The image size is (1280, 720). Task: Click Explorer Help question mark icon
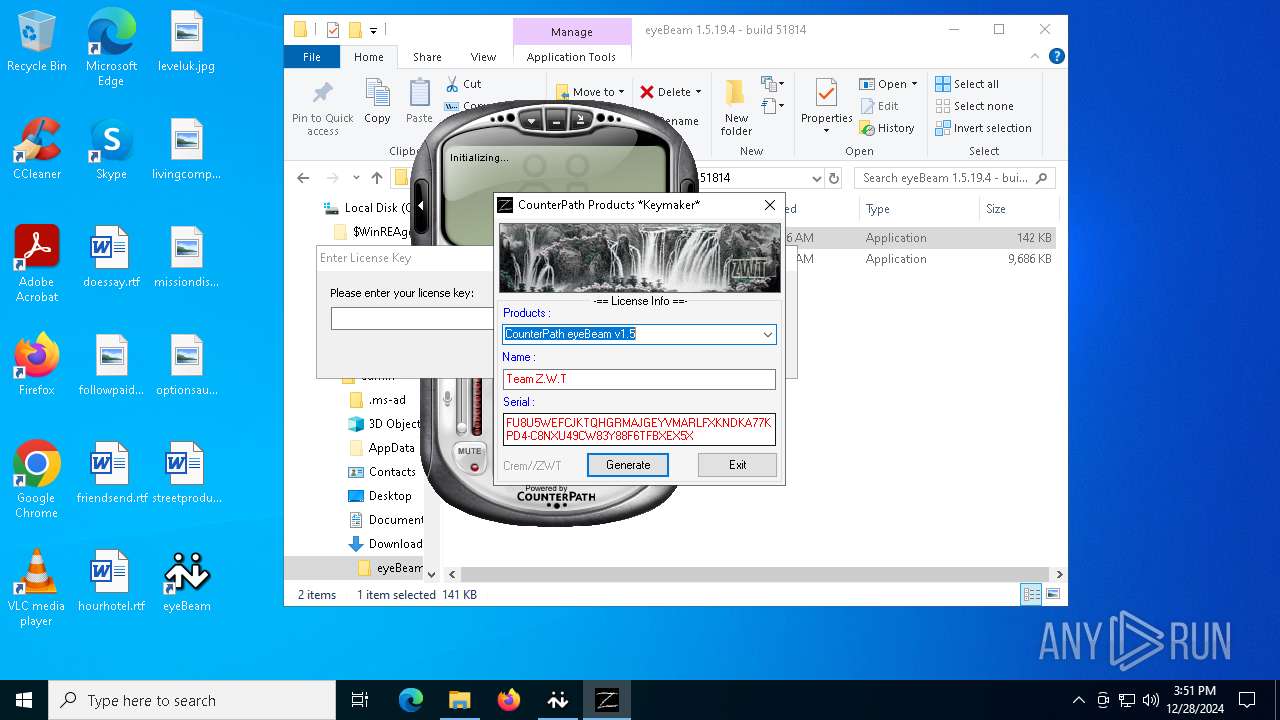coord(1056,57)
